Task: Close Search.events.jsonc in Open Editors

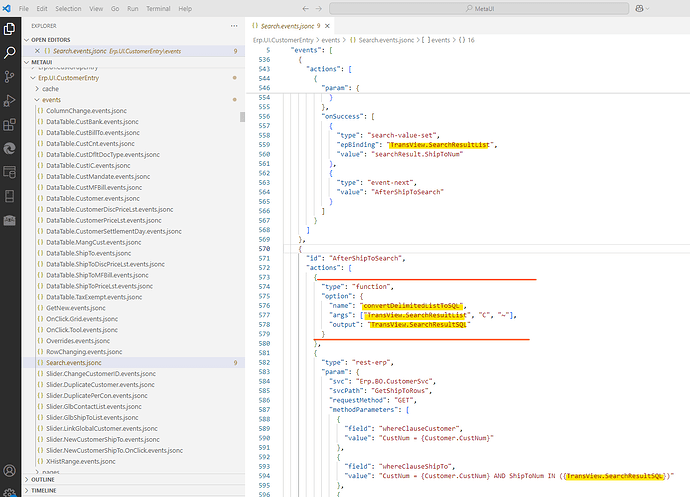Action: click(x=37, y=51)
